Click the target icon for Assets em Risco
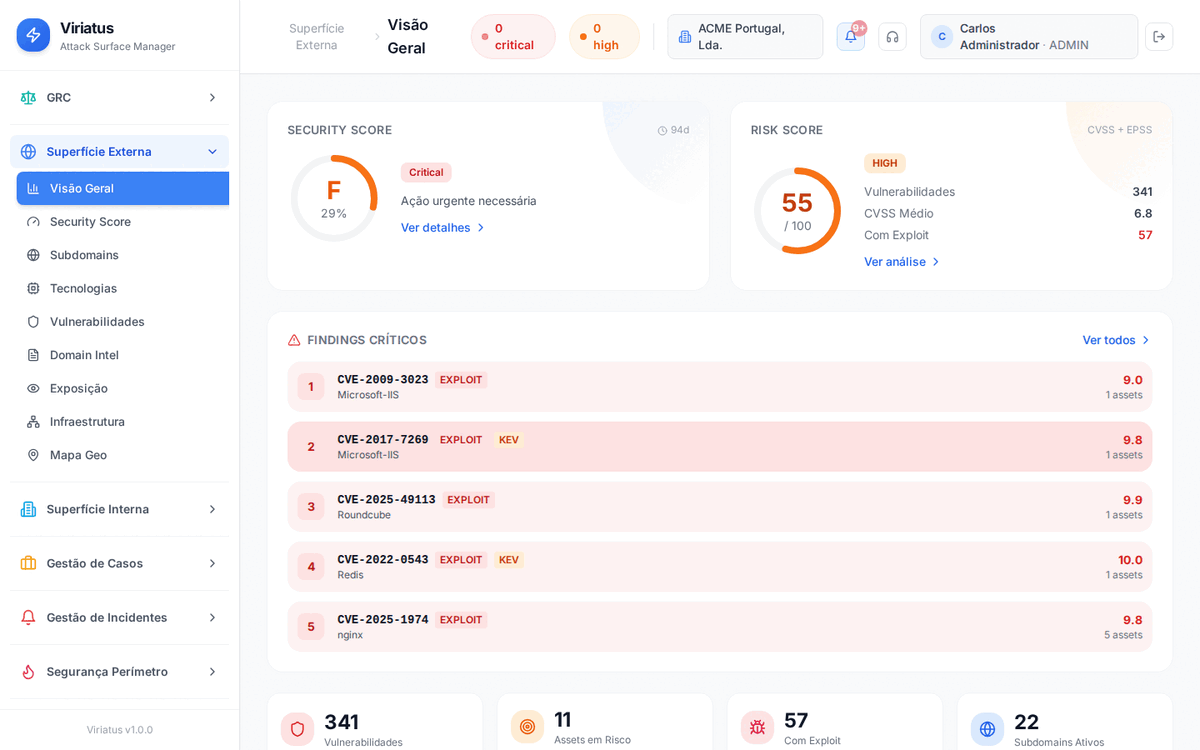Screen dimensions: 1200x750 (x=527, y=727)
